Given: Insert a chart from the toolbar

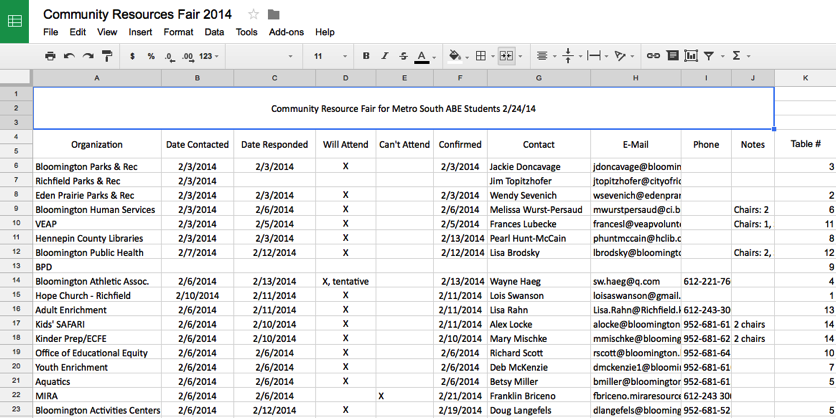Looking at the screenshot, I should coord(690,56).
